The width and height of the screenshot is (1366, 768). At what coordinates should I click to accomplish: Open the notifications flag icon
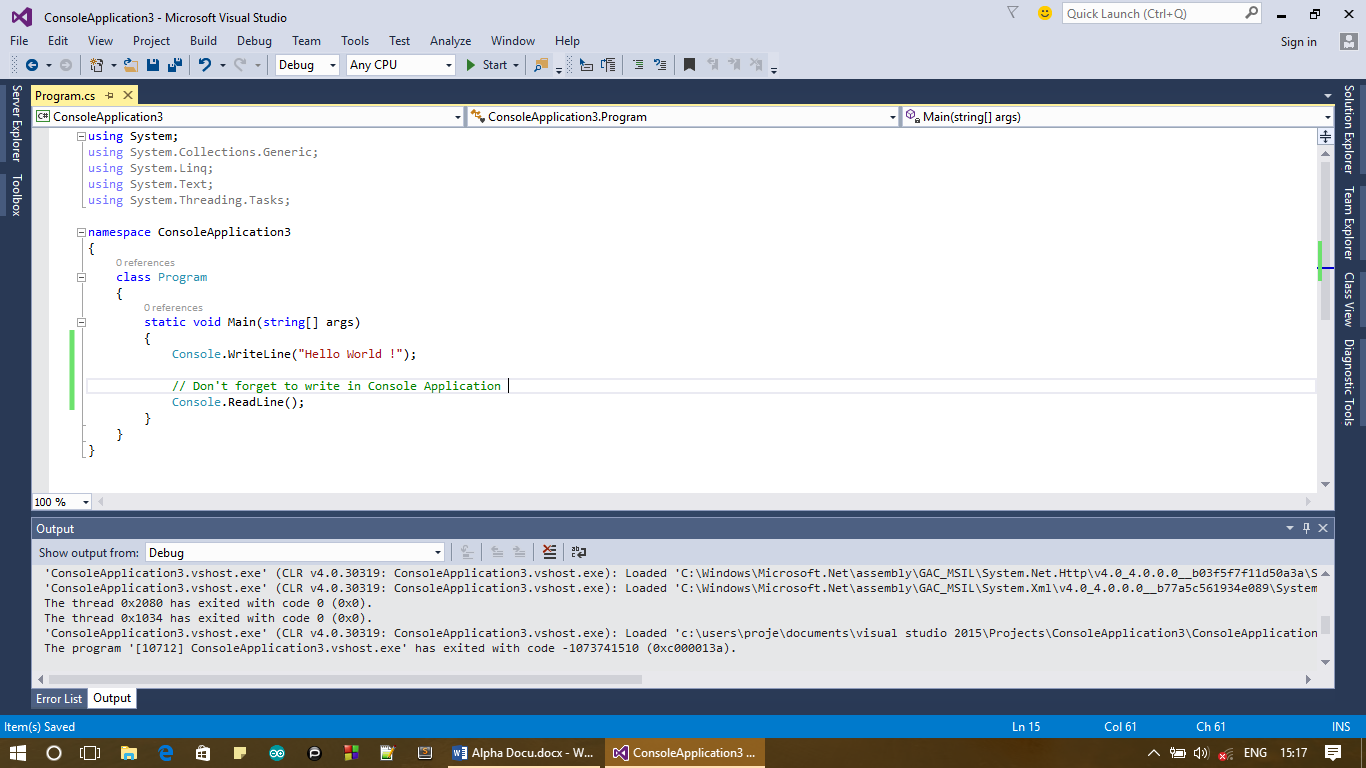(1013, 13)
